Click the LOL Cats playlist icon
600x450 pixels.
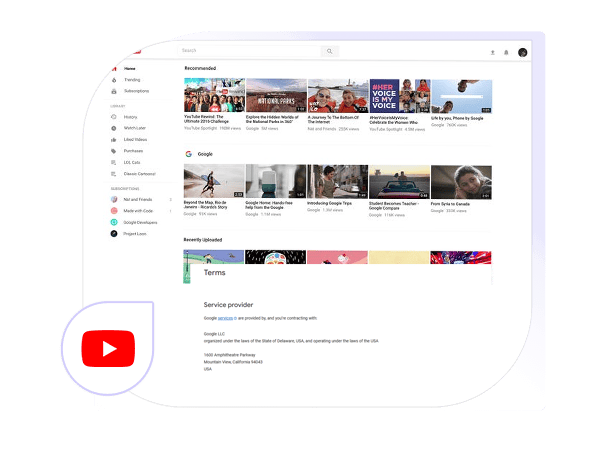click(x=114, y=163)
